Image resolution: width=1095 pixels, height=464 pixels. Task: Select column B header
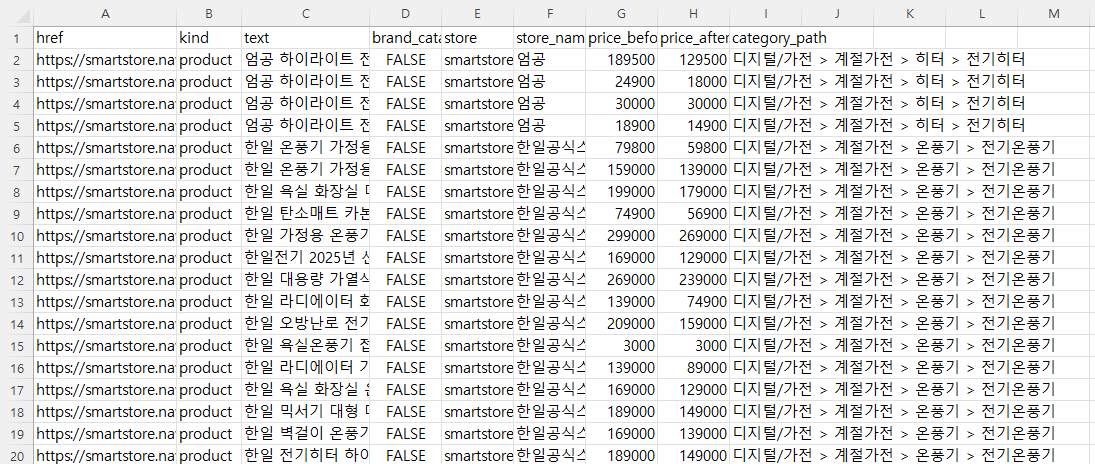click(210, 13)
